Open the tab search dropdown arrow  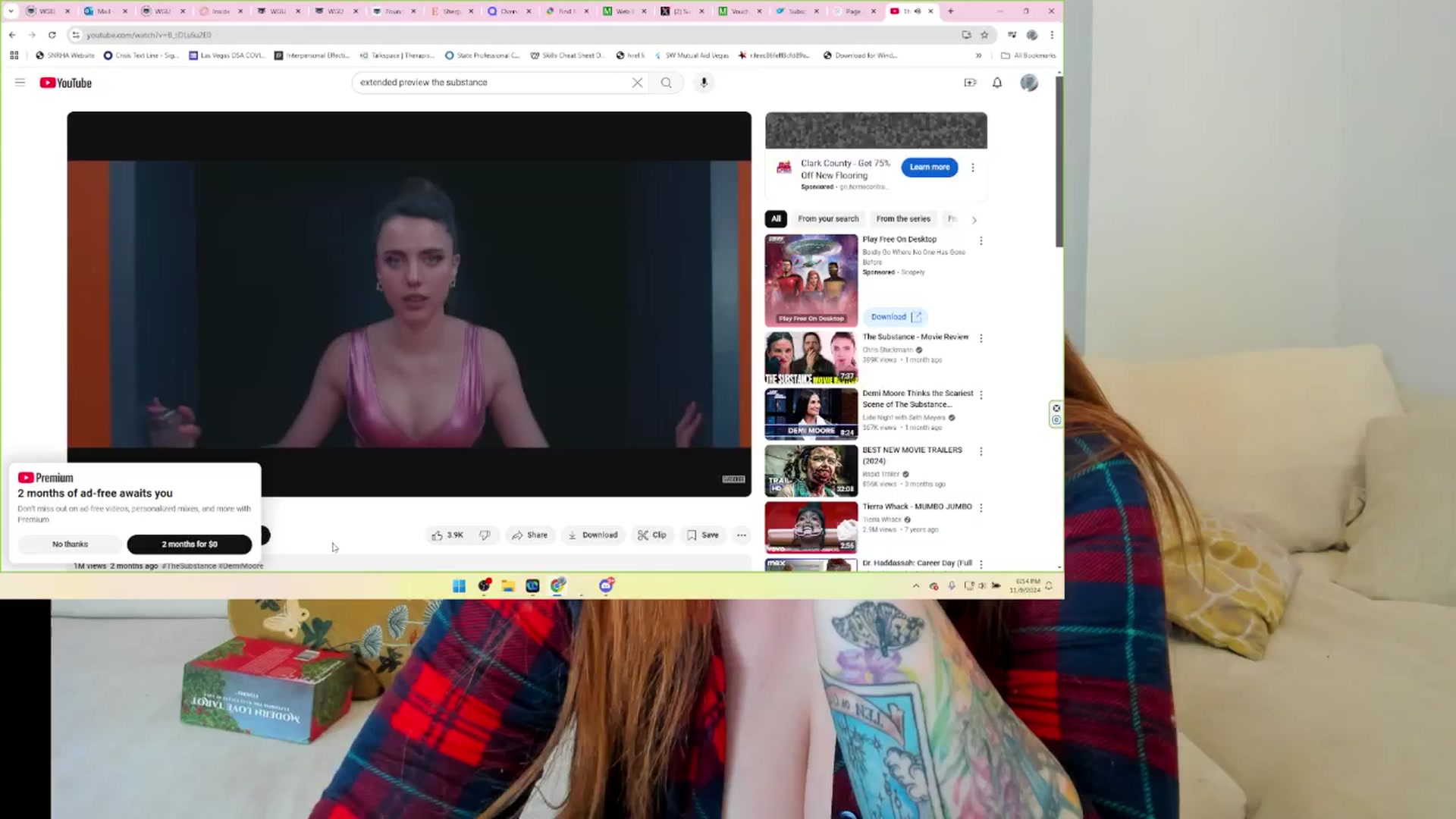point(11,11)
